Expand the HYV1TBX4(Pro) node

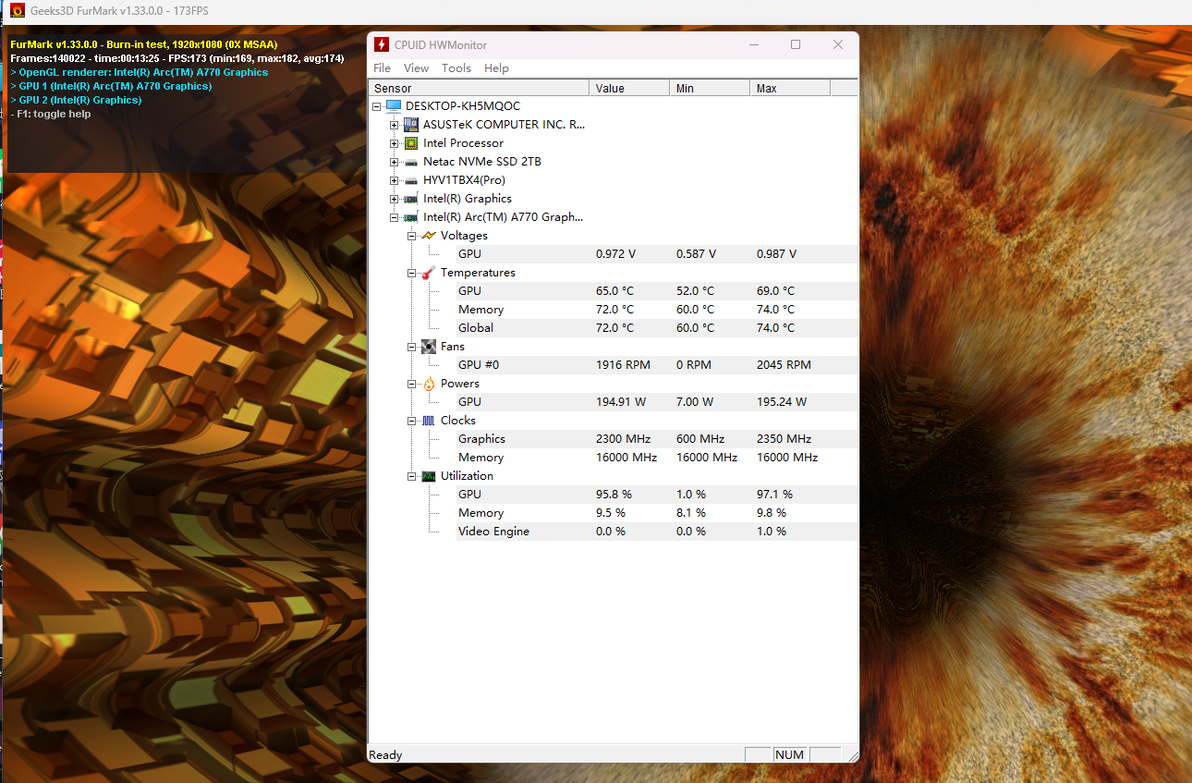click(394, 180)
